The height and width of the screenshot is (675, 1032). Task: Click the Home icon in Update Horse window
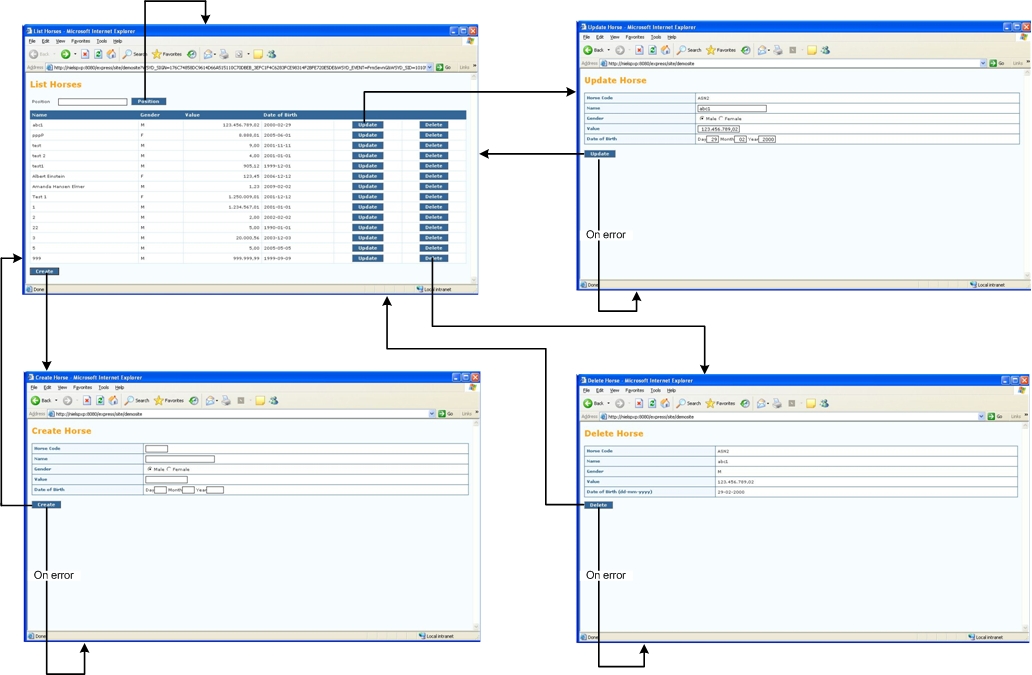coord(665,50)
